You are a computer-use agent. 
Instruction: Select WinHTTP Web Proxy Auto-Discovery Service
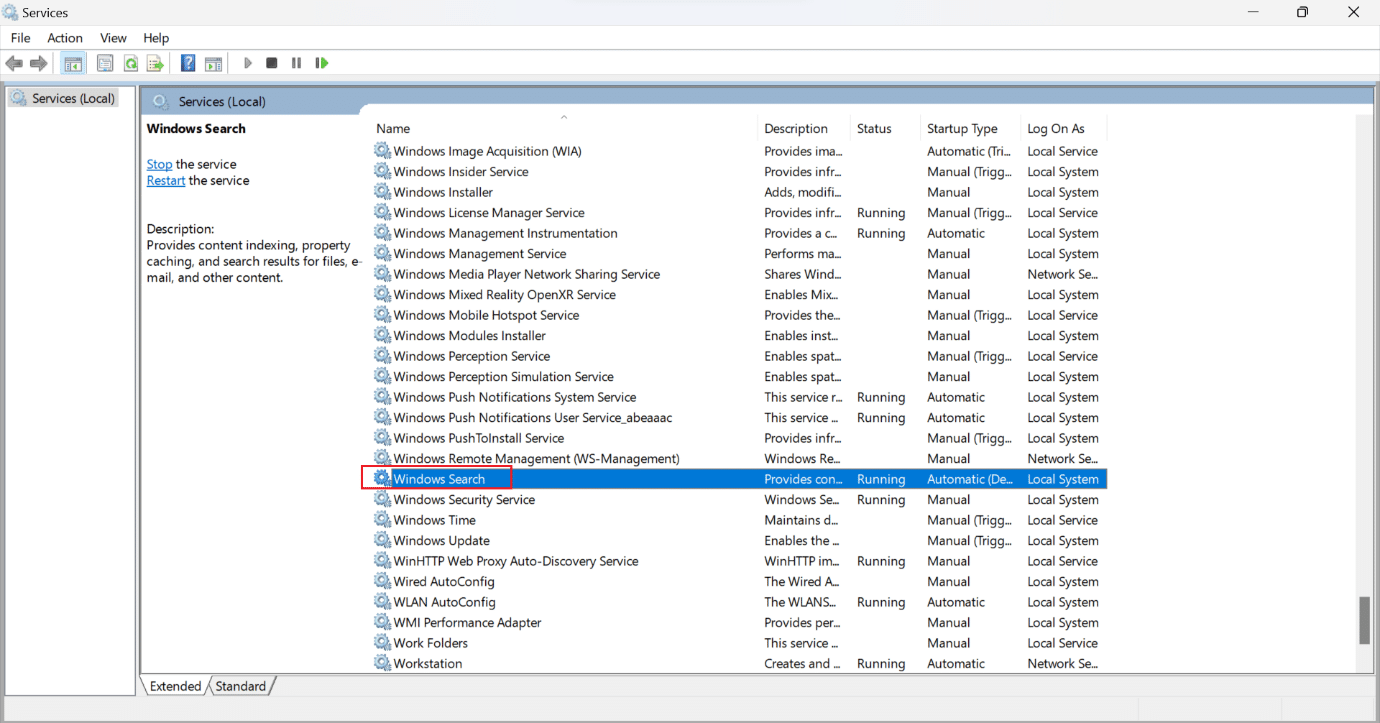[739, 561]
